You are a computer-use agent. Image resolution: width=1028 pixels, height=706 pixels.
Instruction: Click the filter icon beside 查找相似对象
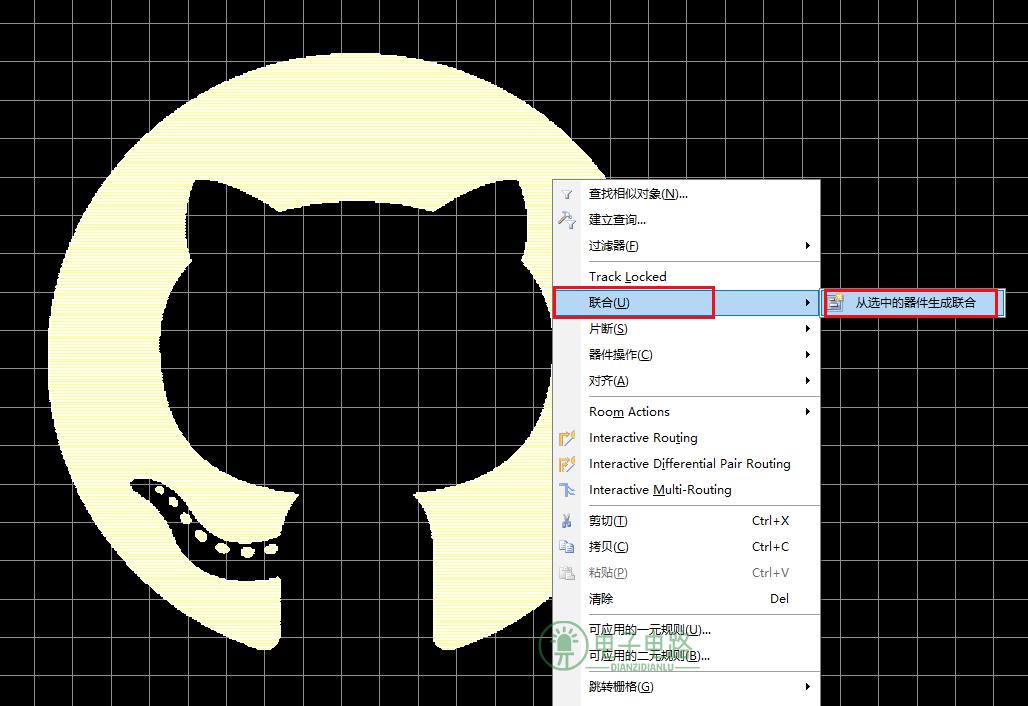click(x=566, y=194)
